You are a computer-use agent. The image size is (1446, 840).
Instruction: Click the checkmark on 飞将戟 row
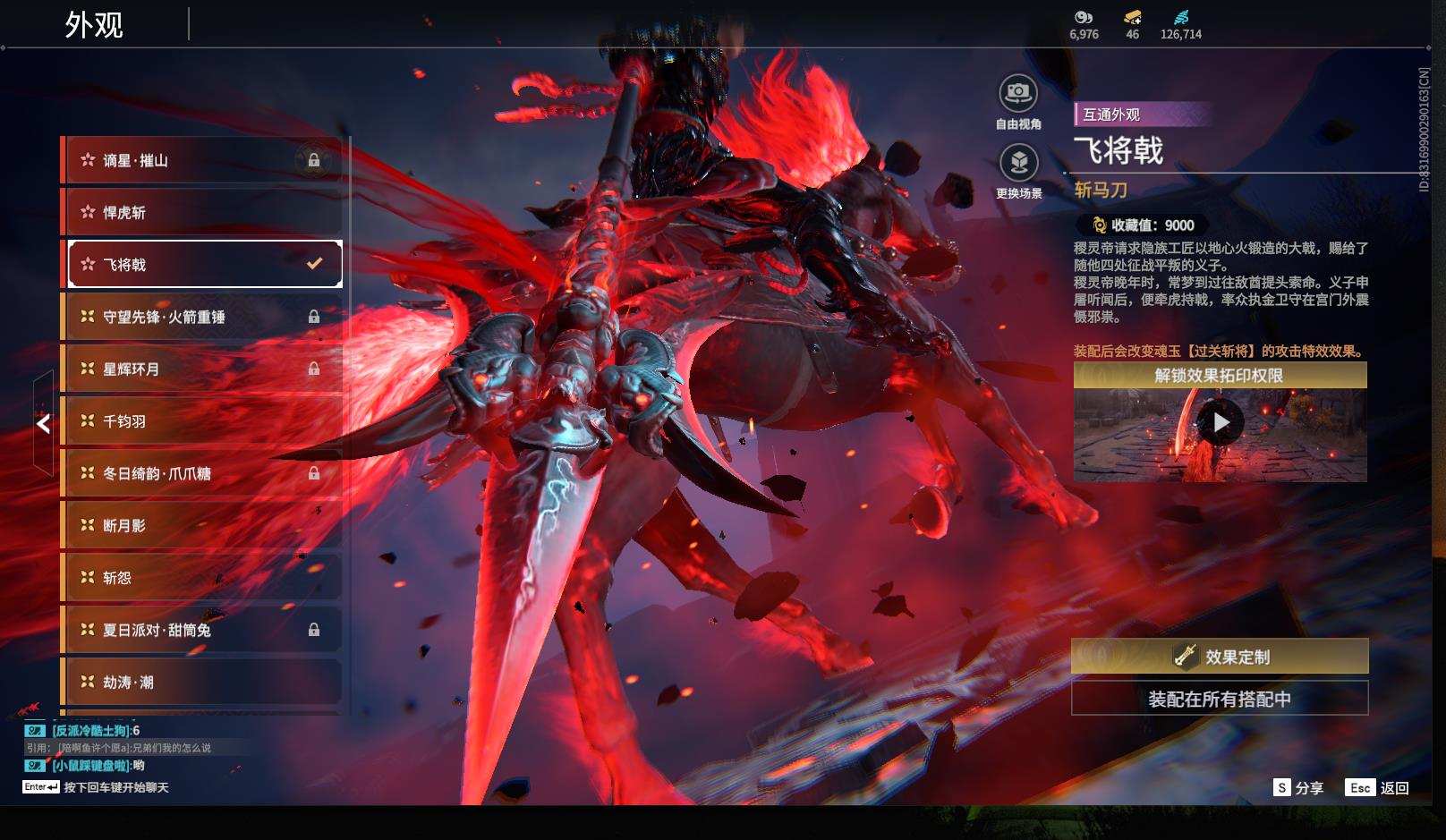click(x=314, y=264)
